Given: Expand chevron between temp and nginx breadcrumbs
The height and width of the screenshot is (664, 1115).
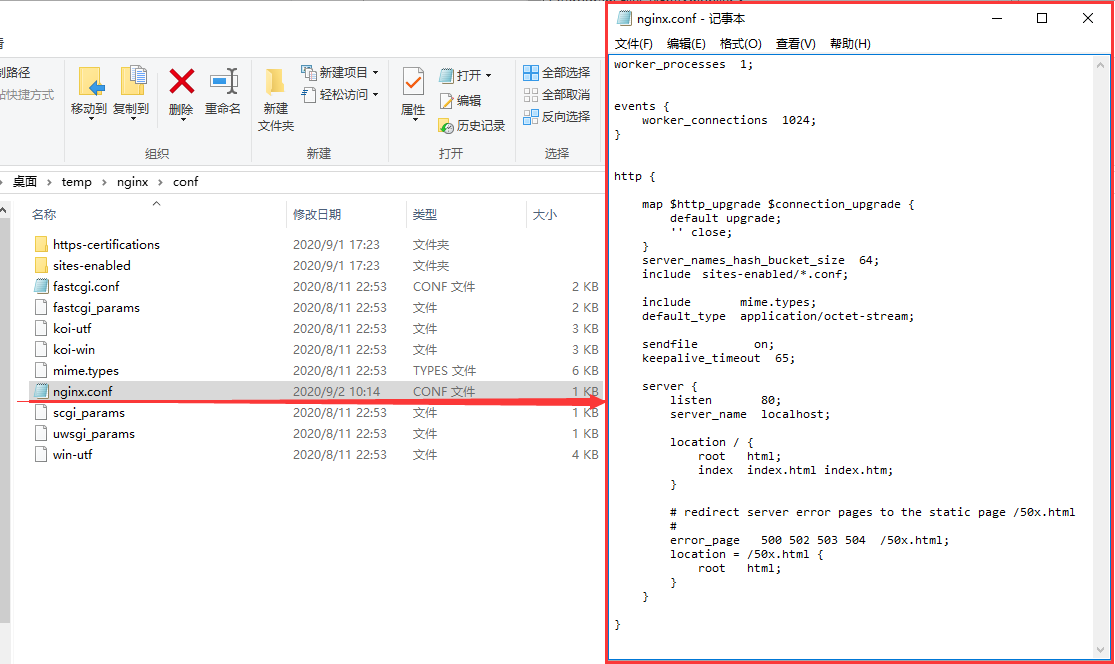Looking at the screenshot, I should (x=104, y=183).
